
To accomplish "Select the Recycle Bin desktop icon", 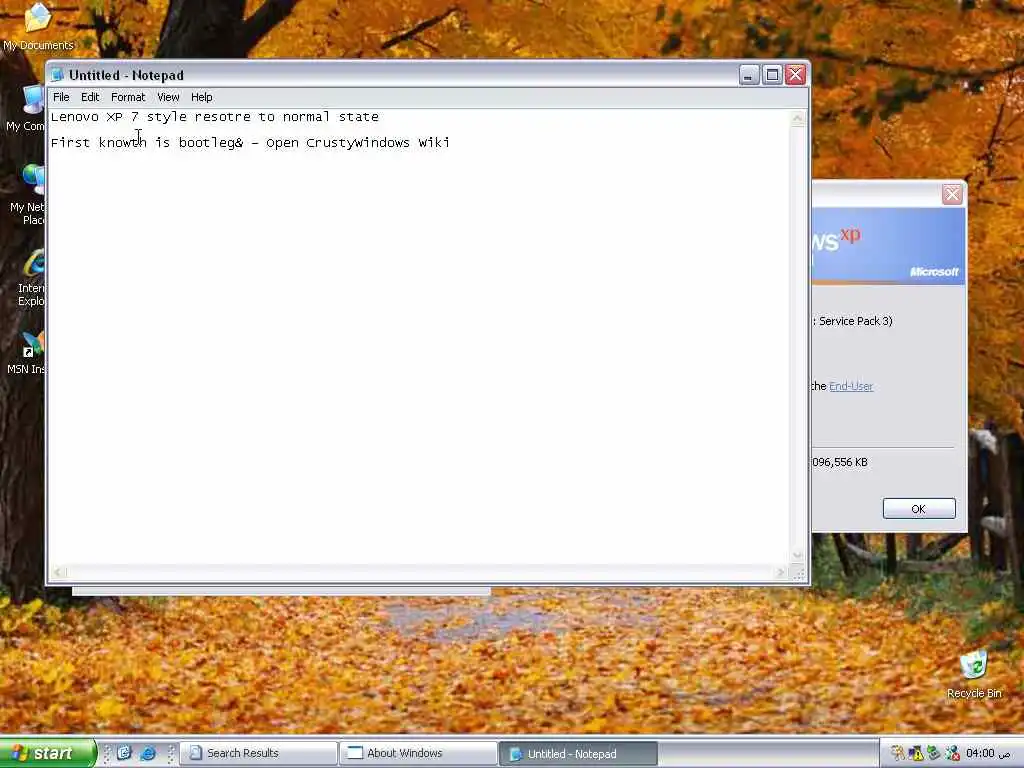I will [x=974, y=675].
